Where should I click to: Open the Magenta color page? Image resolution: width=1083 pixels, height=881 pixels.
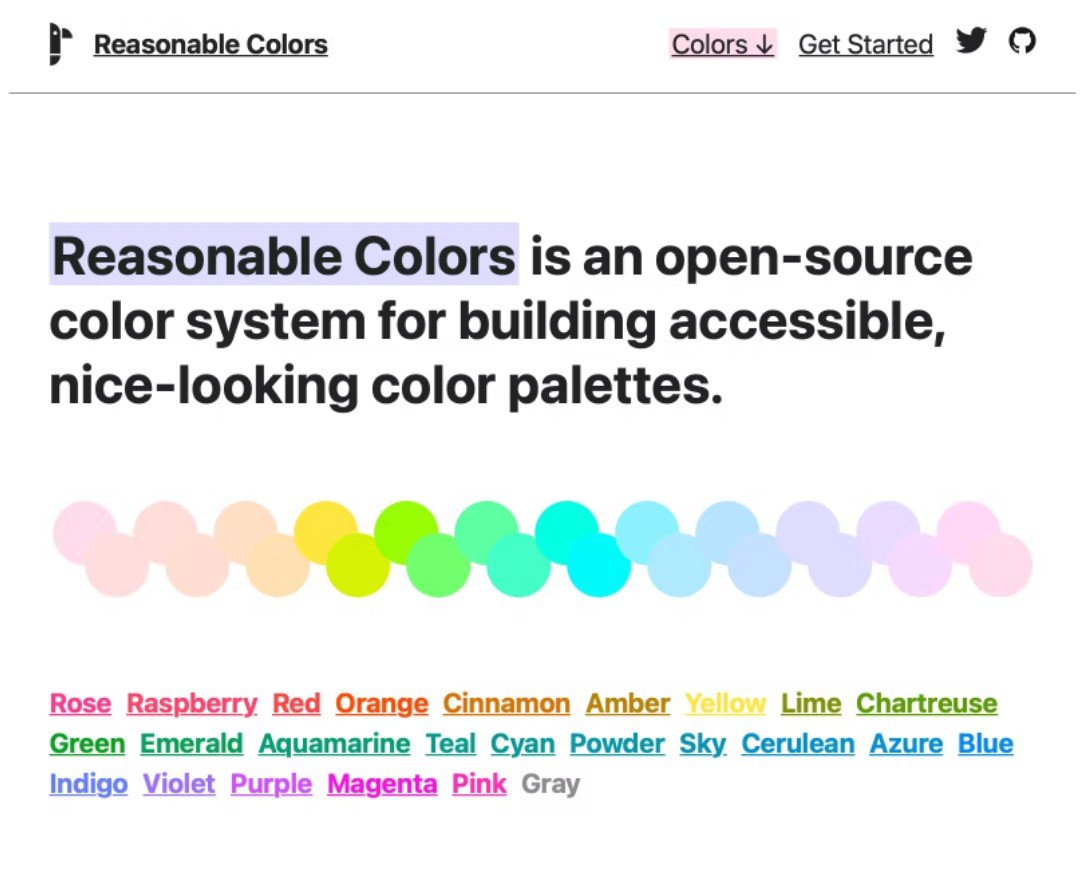[x=381, y=783]
